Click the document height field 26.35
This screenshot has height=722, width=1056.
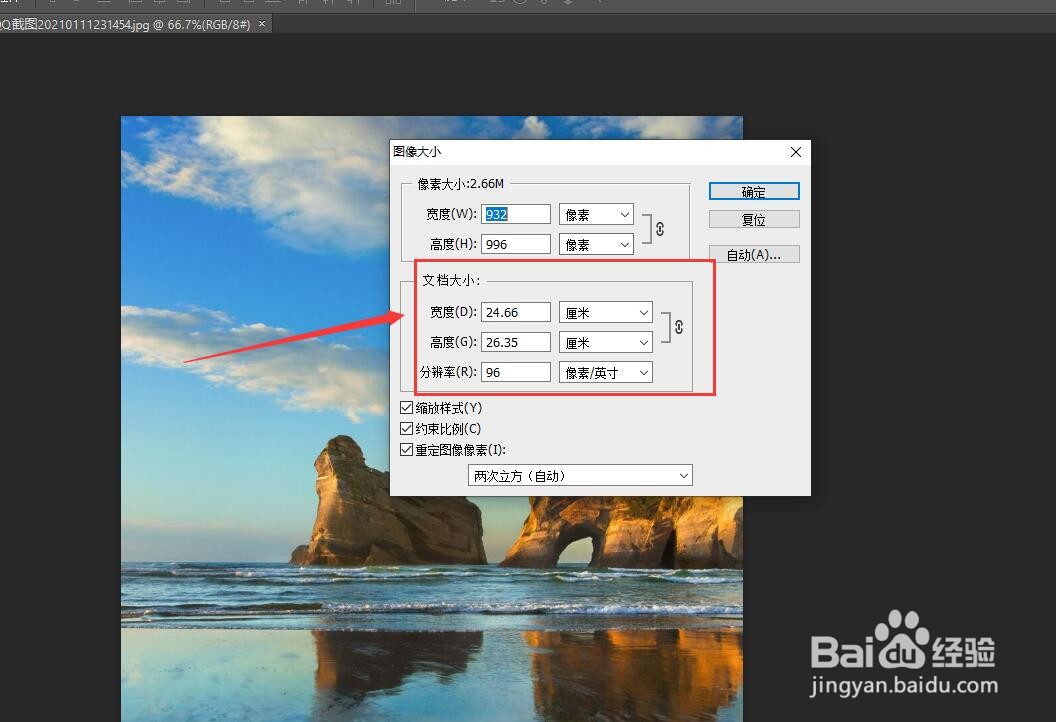(x=516, y=342)
